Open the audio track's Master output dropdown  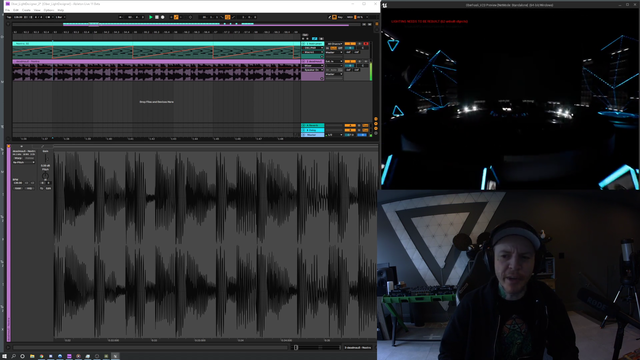(334, 74)
